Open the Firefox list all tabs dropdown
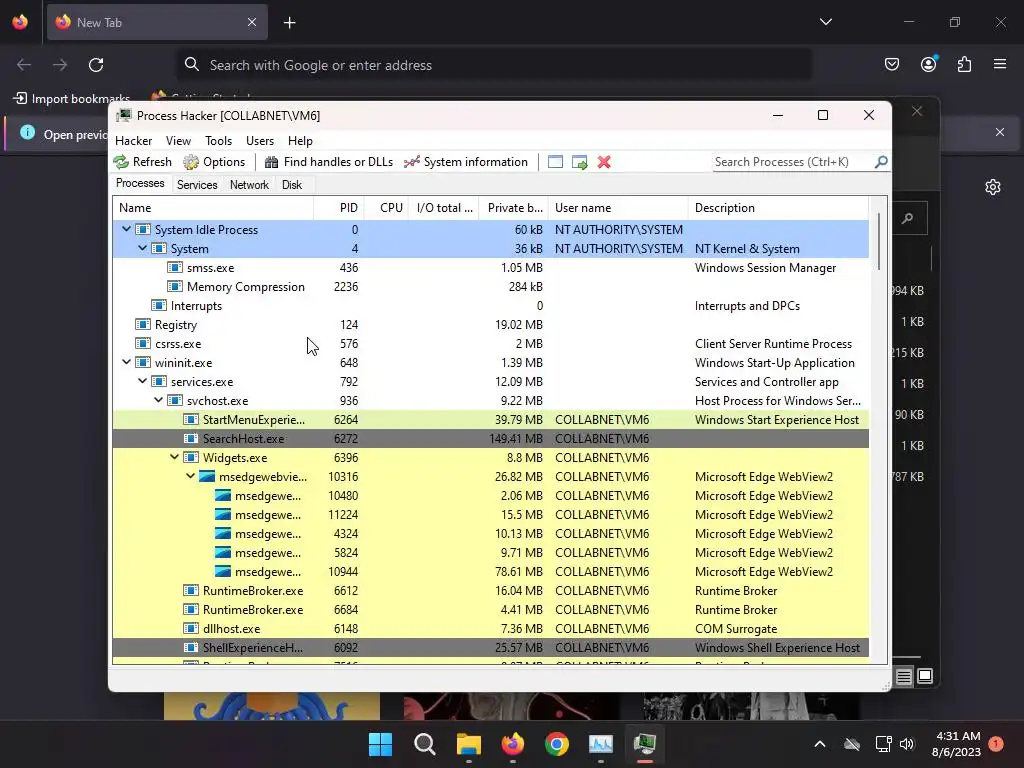The width and height of the screenshot is (1024, 768). pyautogui.click(x=825, y=22)
